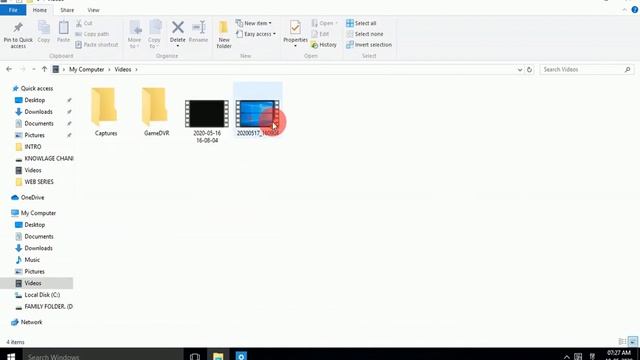Open the recent locations dropdown arrow
This screenshot has width=640, height=360.
pos(33,69)
